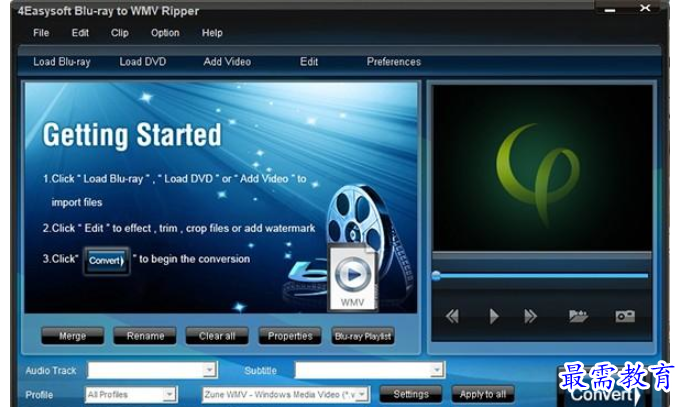Screen dimensions: 683x408
Task: Click the 'import files' instruction text
Action: click(x=77, y=202)
